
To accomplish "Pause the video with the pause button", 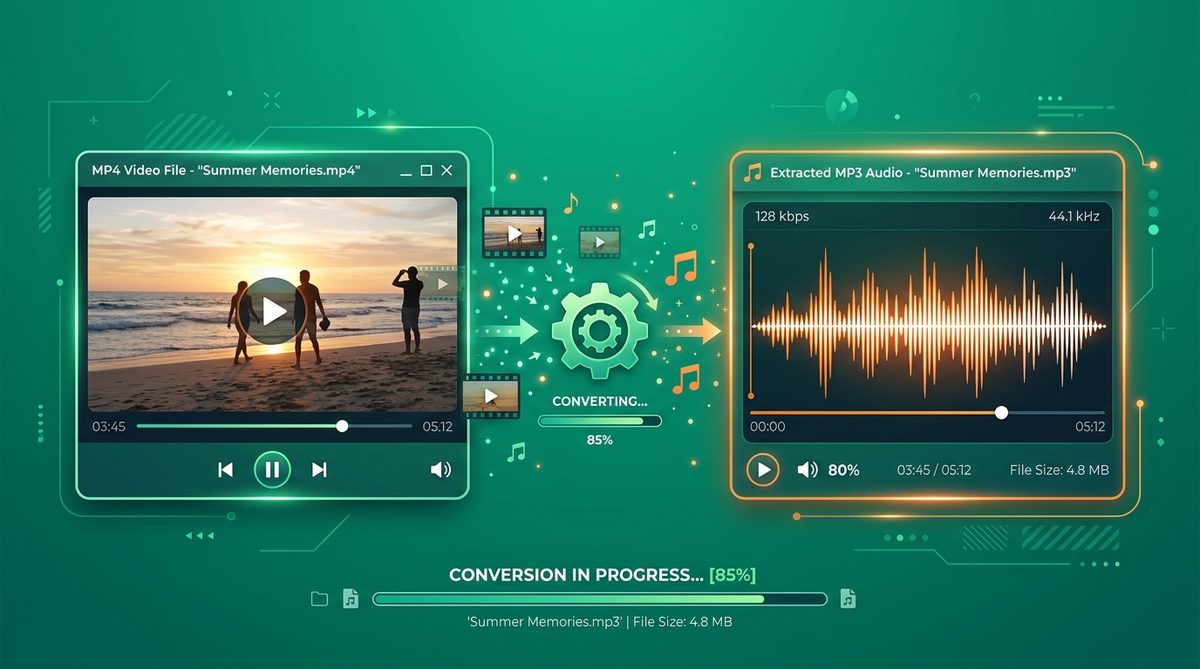I will (x=272, y=469).
